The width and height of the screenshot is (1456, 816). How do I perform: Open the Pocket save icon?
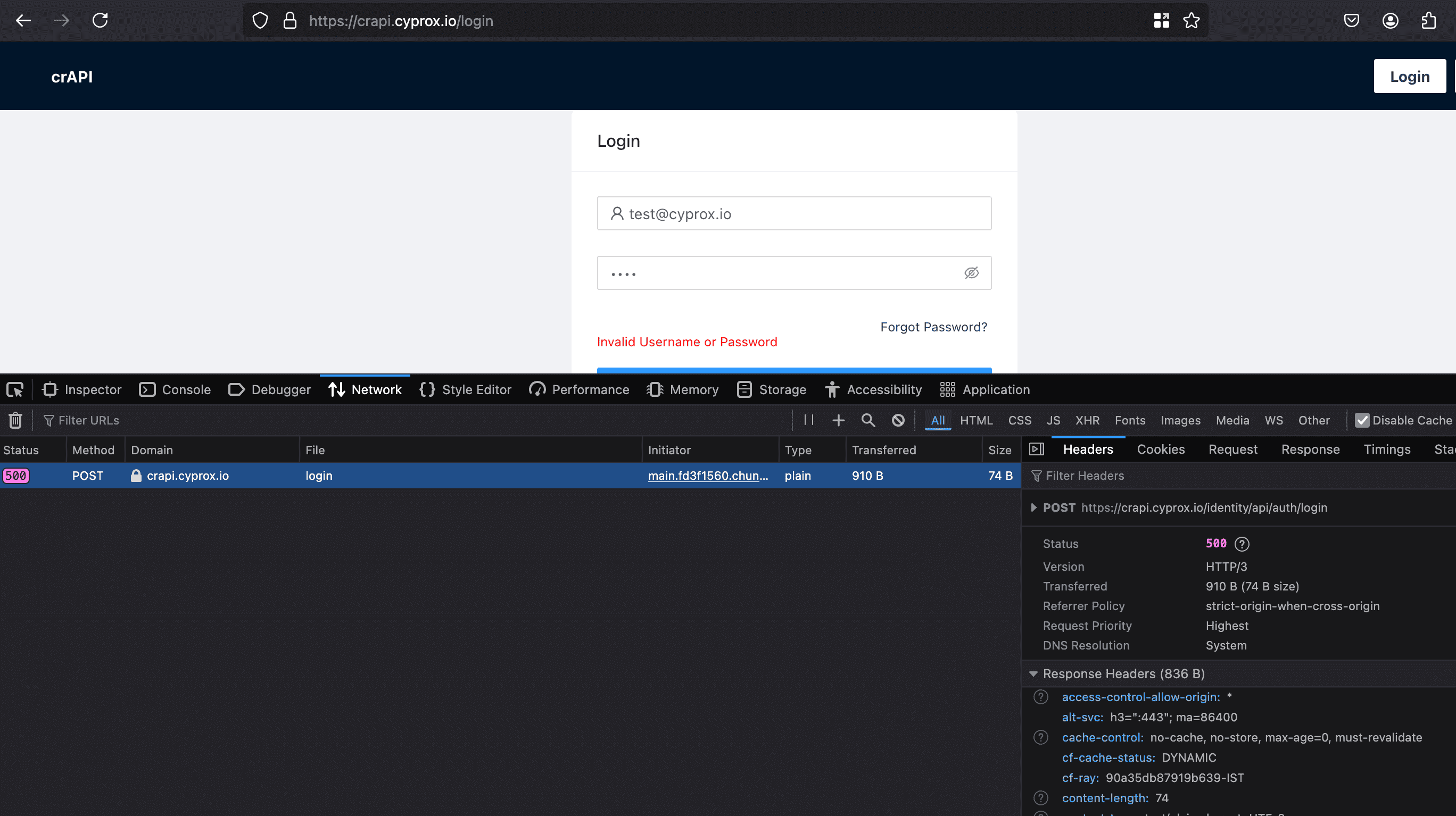(1352, 21)
